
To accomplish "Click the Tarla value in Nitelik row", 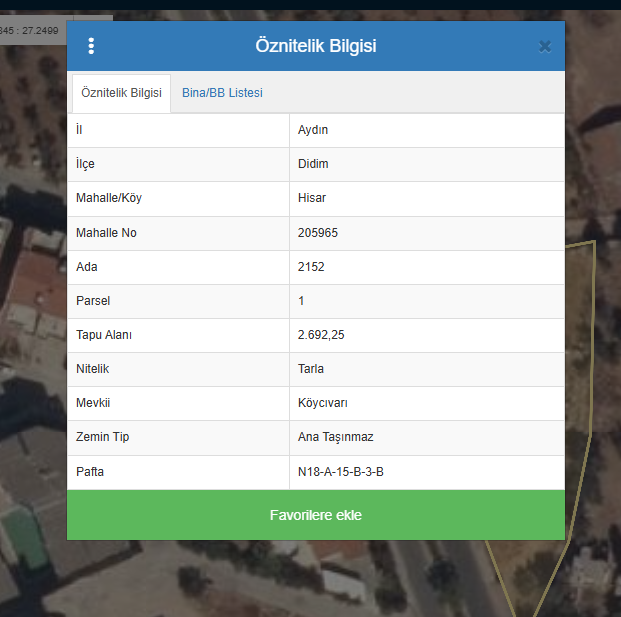I will pos(311,369).
